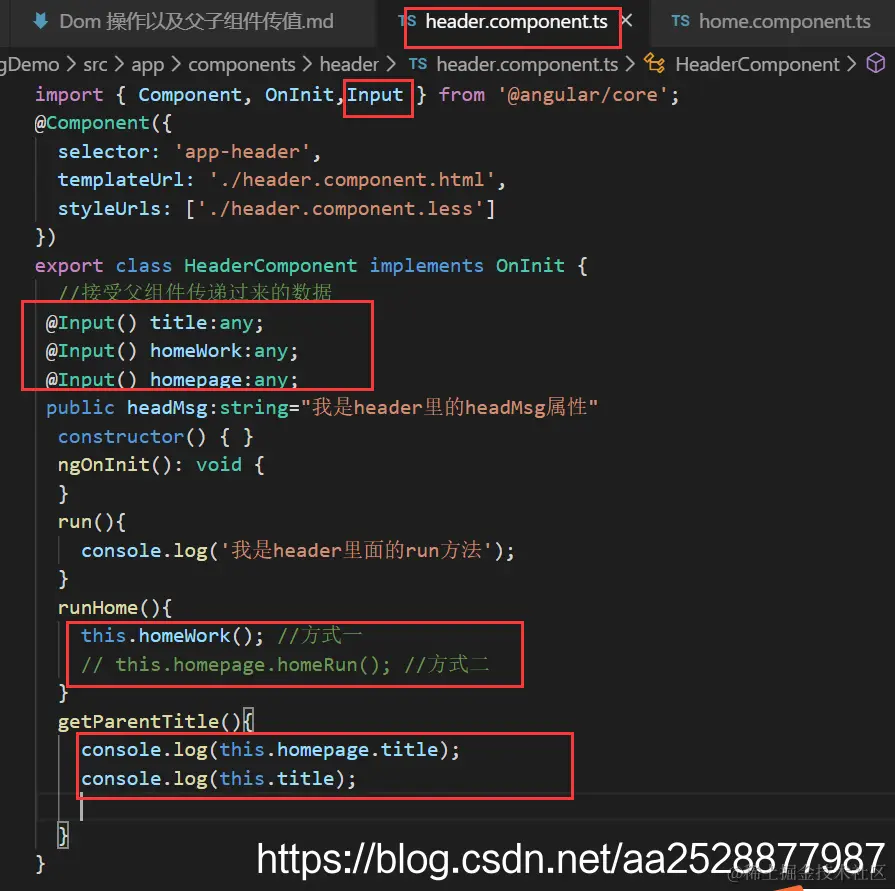The height and width of the screenshot is (891, 895).
Task: Click the @Input() title:any declaration
Action: point(155,323)
